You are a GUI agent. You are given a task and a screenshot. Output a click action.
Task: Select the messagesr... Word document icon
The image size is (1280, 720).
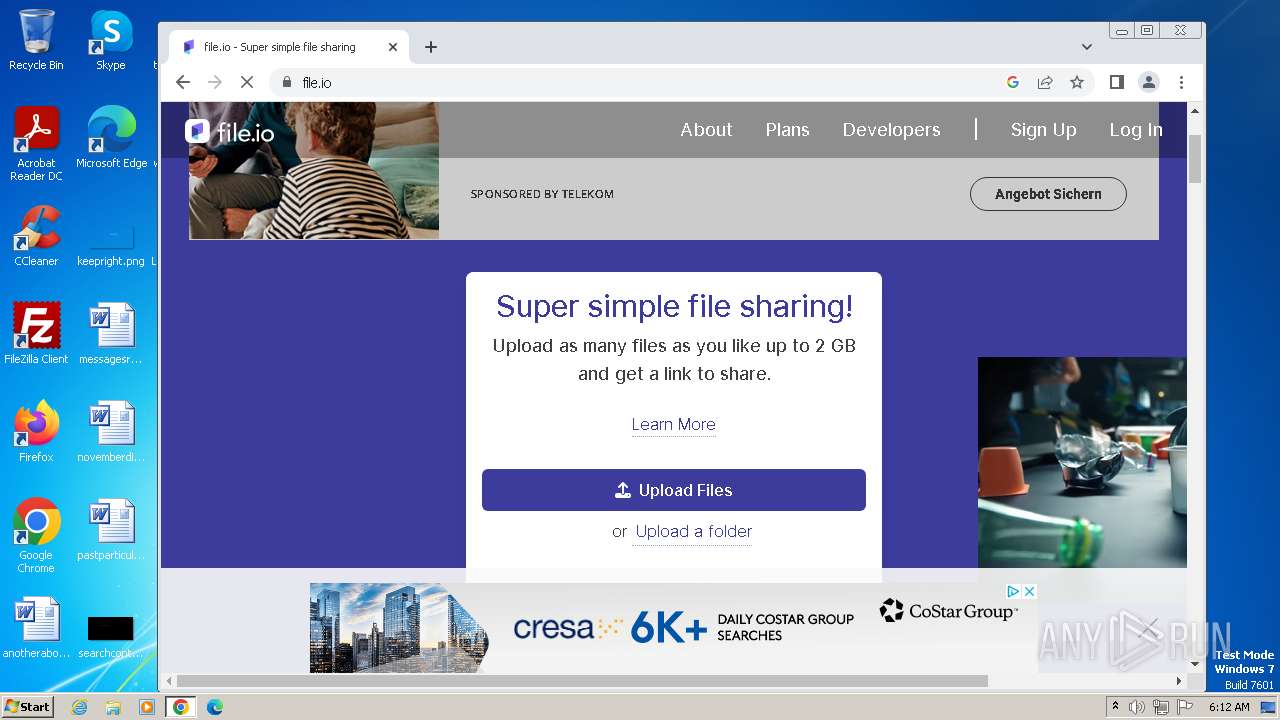pos(111,333)
